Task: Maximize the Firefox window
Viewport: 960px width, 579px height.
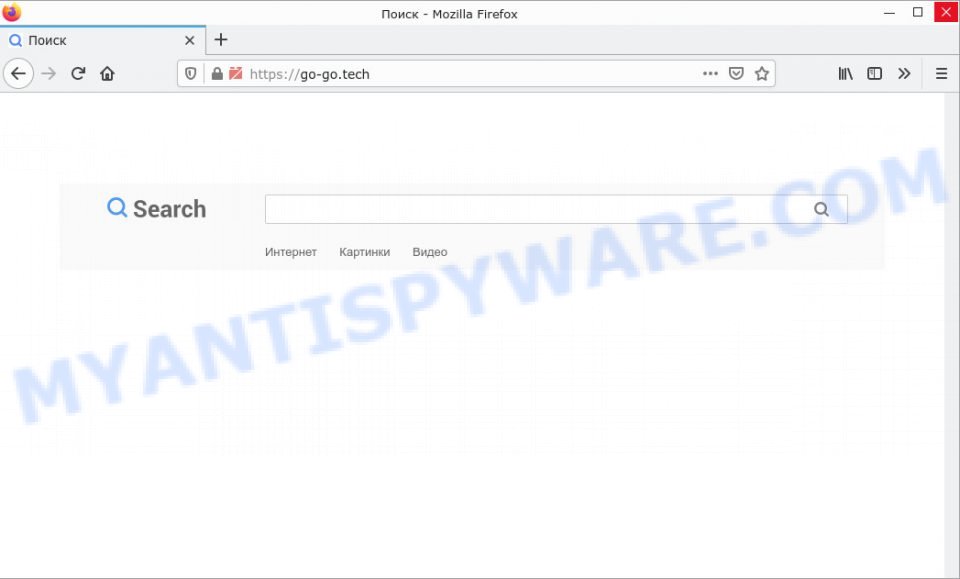Action: [x=918, y=13]
